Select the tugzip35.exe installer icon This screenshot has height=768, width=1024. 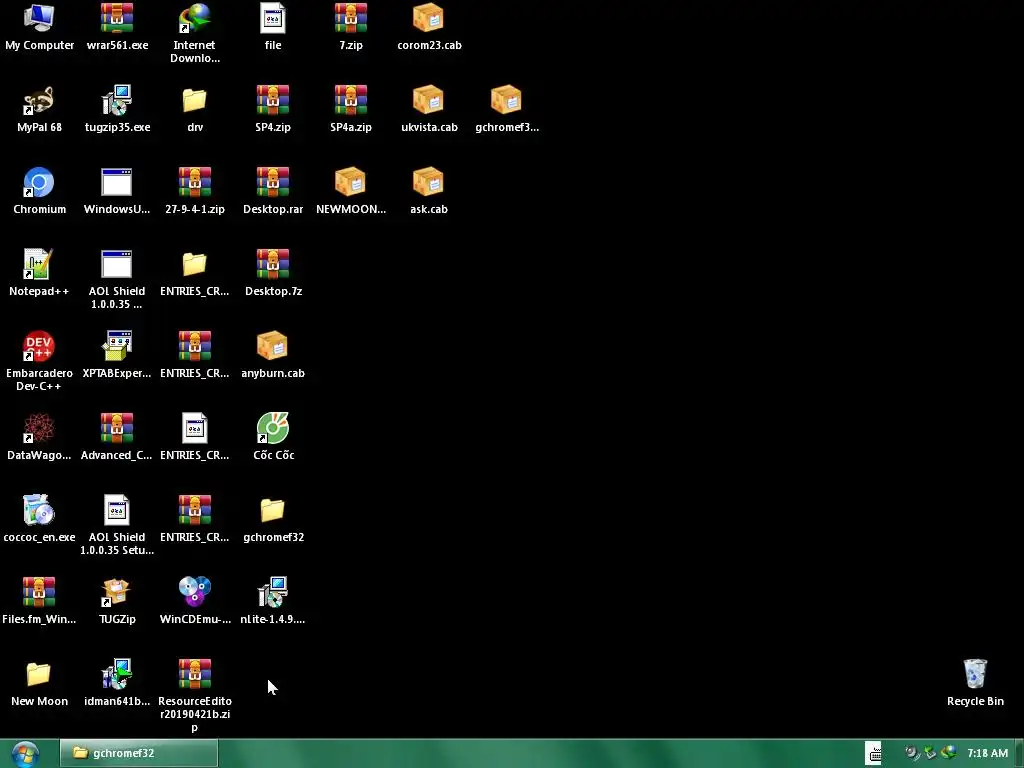click(117, 101)
